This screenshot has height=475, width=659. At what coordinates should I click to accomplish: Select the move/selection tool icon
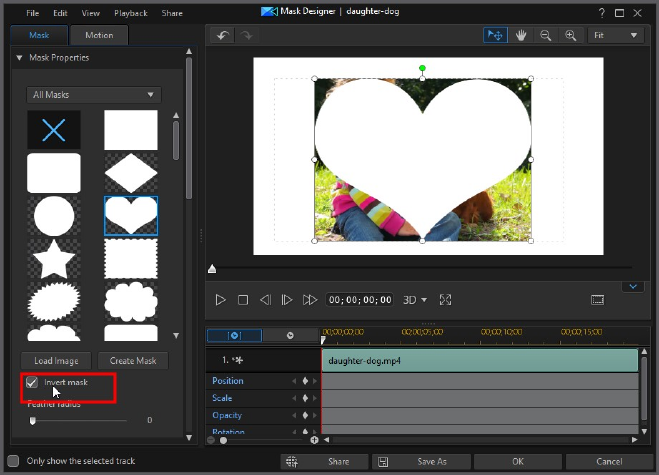[x=495, y=35]
